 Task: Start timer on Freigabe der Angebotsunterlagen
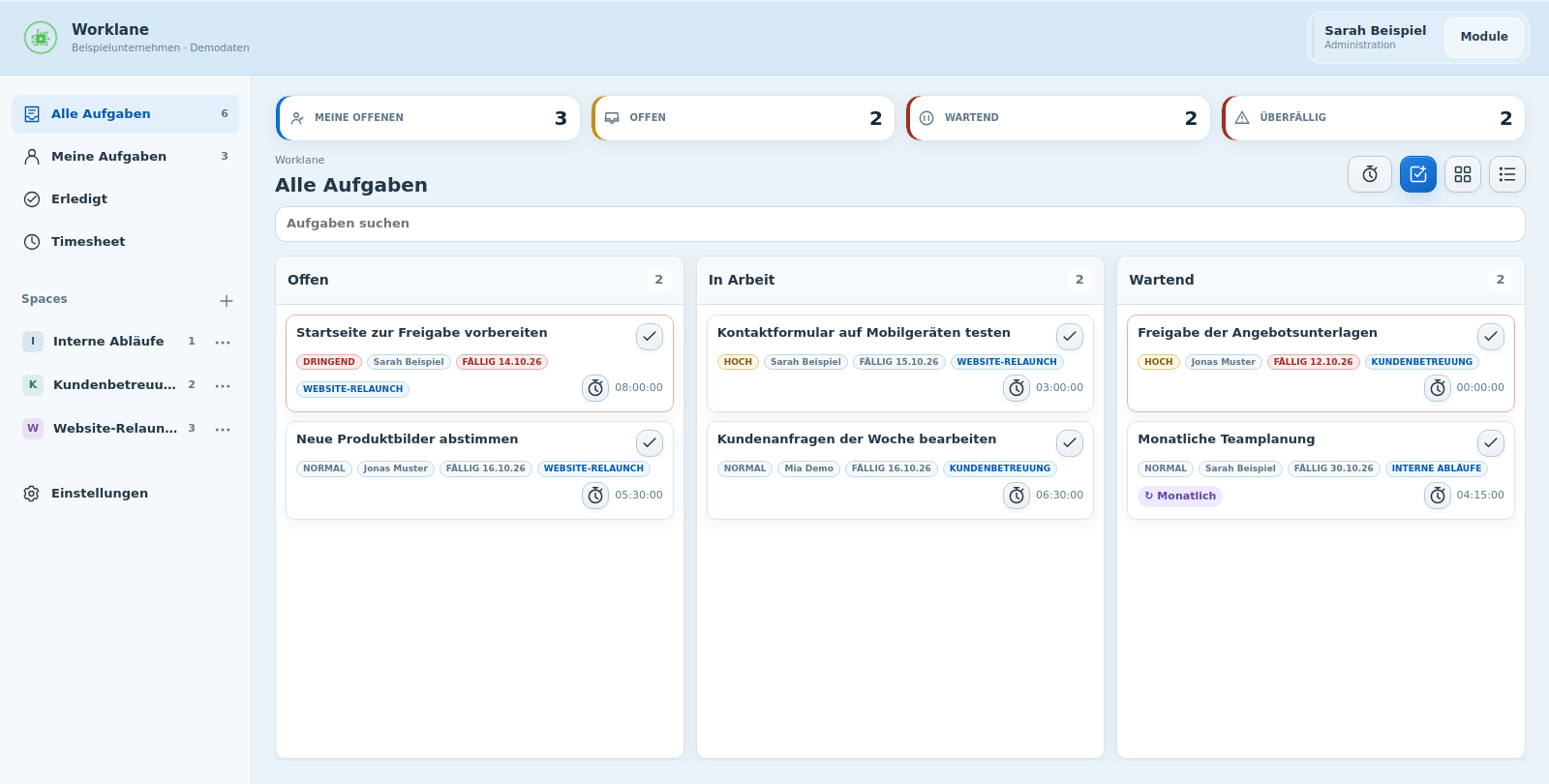[x=1438, y=388]
